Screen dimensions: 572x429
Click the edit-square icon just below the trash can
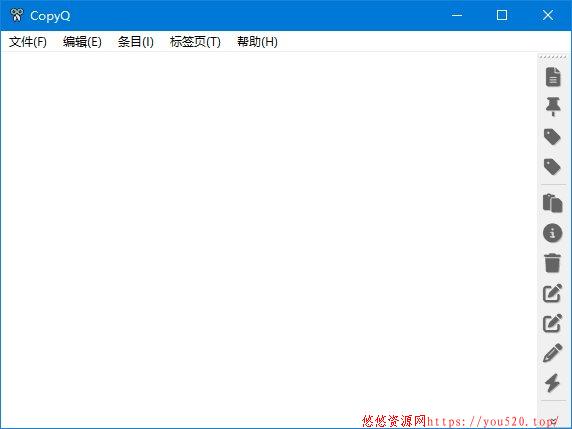pos(552,293)
